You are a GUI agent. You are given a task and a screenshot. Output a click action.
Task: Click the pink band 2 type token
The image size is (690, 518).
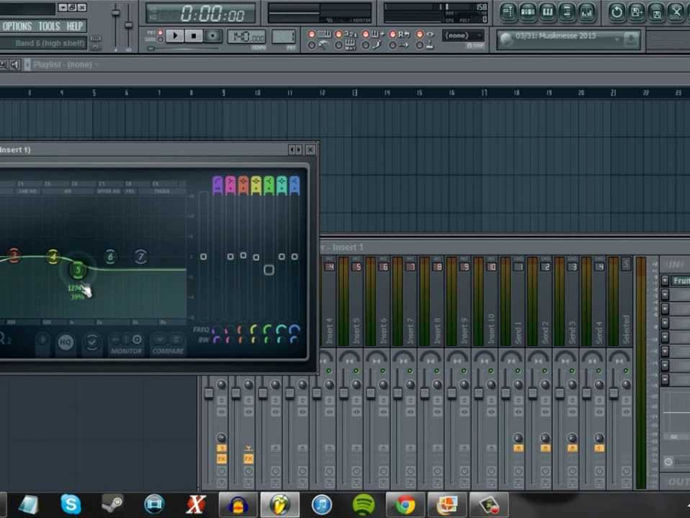(230, 185)
